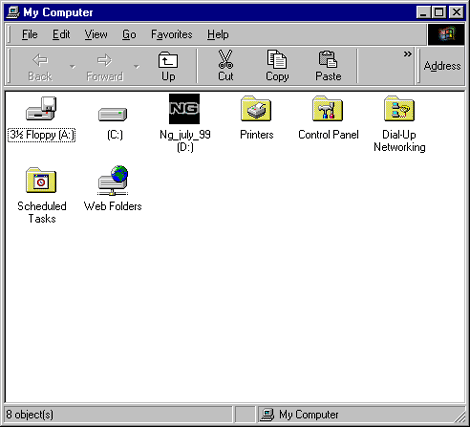Expand the Back button history arrow
This screenshot has width=470, height=427.
coord(72,67)
